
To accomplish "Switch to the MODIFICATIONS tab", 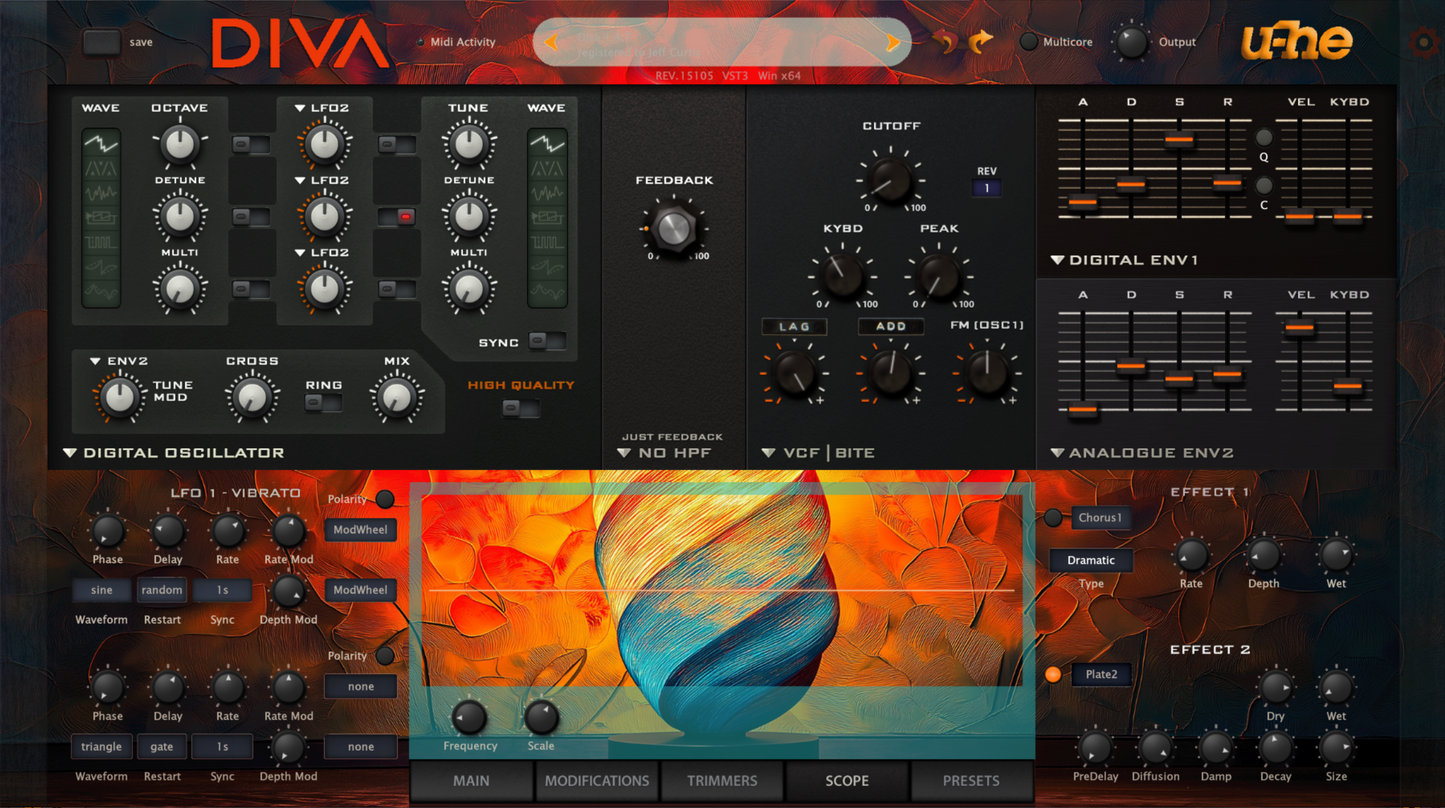I will click(597, 781).
